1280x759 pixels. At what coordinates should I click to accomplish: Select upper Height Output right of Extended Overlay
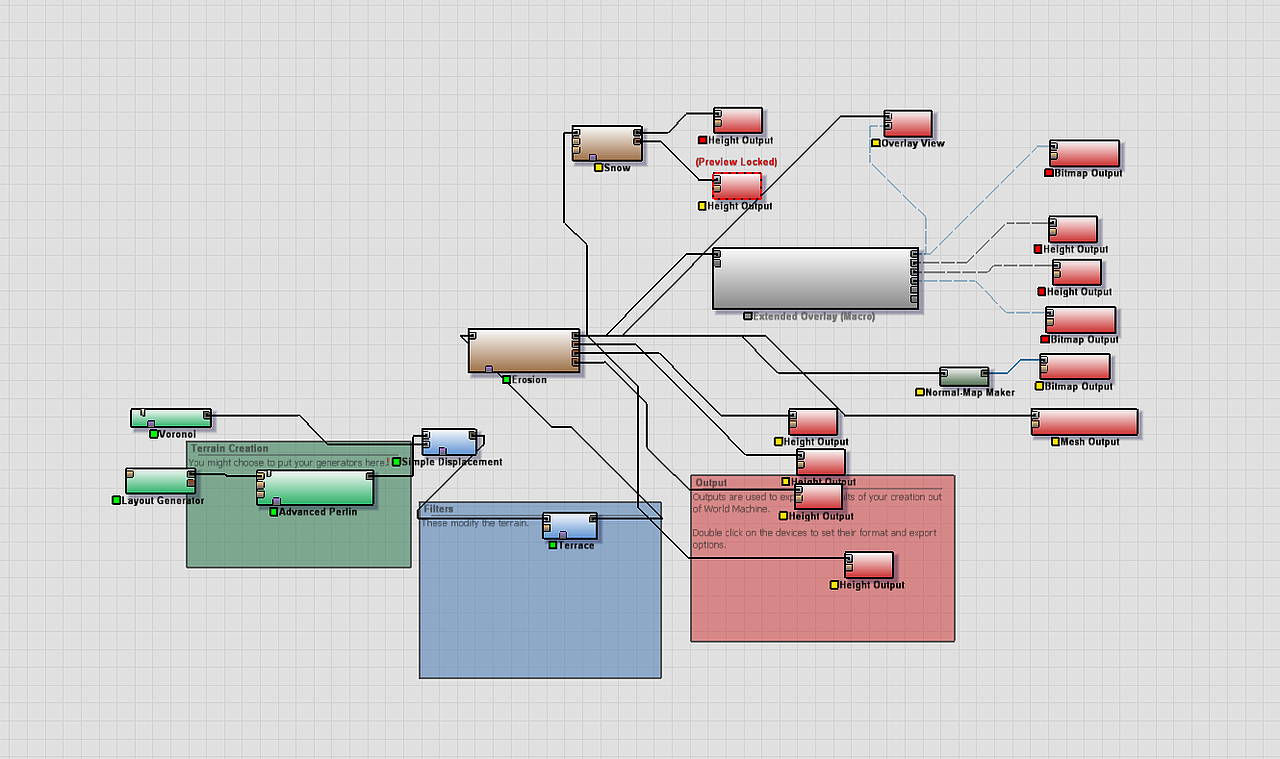click(1073, 230)
